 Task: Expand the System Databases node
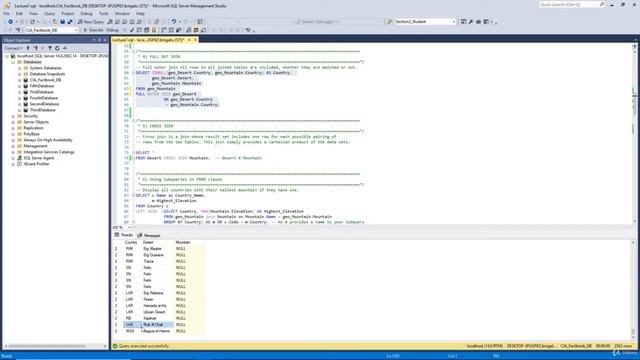point(19,68)
